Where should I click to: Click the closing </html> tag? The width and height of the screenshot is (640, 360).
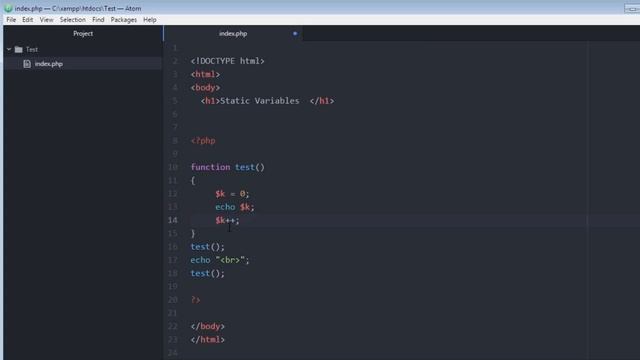tap(207, 340)
